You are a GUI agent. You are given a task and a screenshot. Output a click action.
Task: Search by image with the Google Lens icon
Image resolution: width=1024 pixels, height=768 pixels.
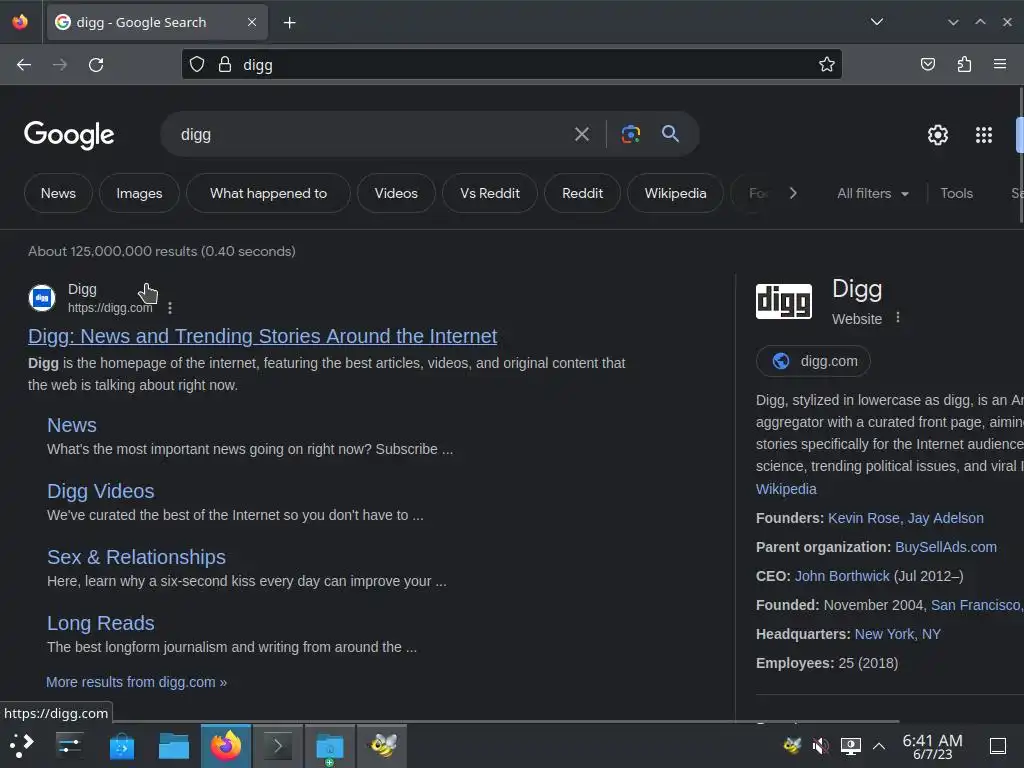[630, 135]
